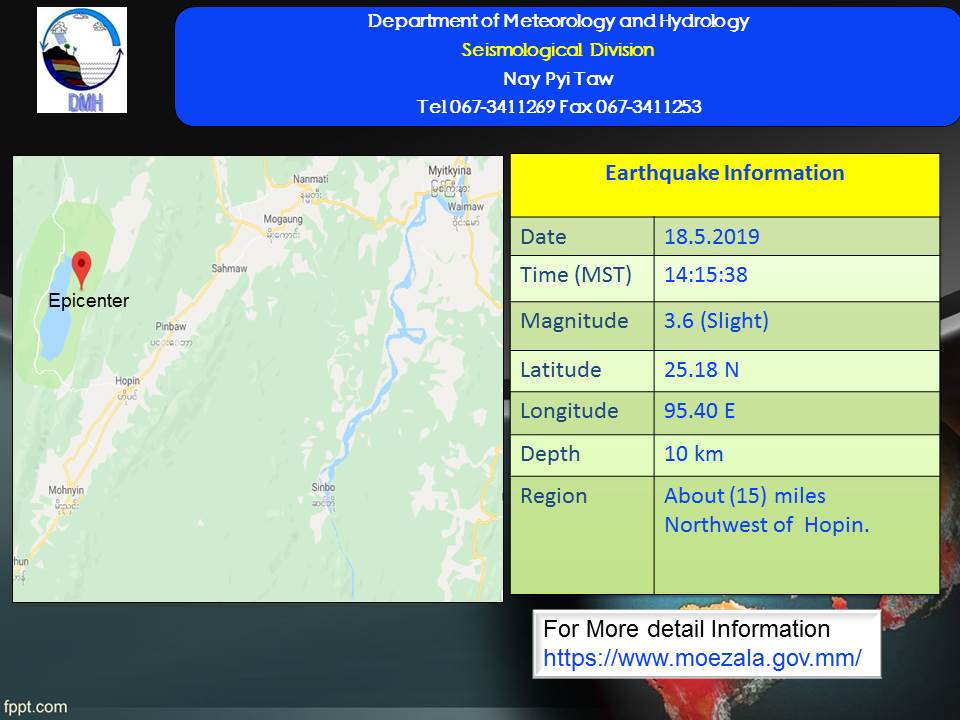Click the Sahmaw label on the map
The width and height of the screenshot is (960, 720).
coord(230,268)
